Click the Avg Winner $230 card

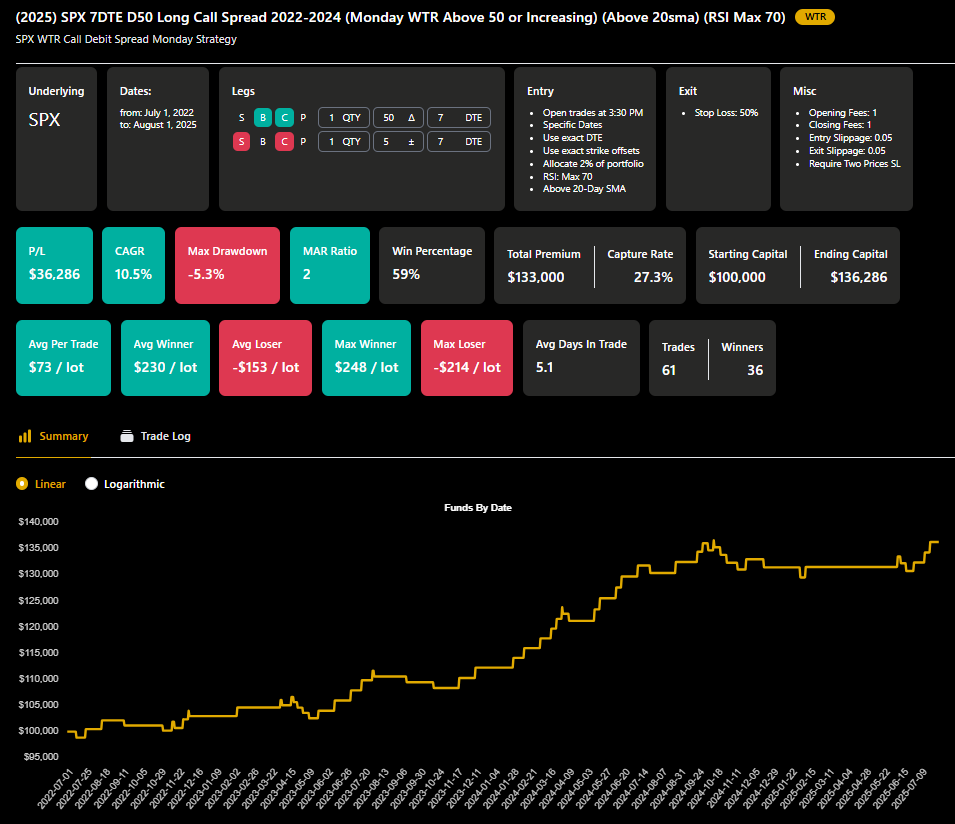click(165, 358)
